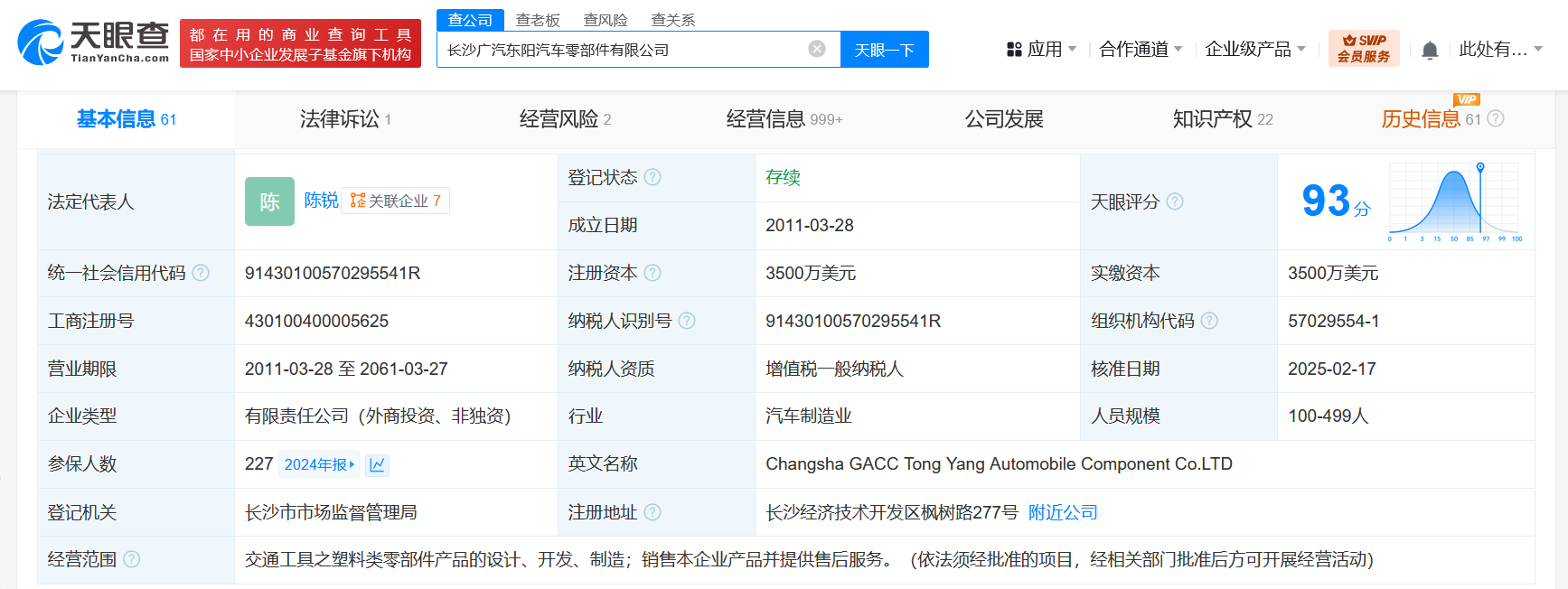1568x589 pixels.
Task: Select the 历史信息 tab
Action: (1431, 119)
